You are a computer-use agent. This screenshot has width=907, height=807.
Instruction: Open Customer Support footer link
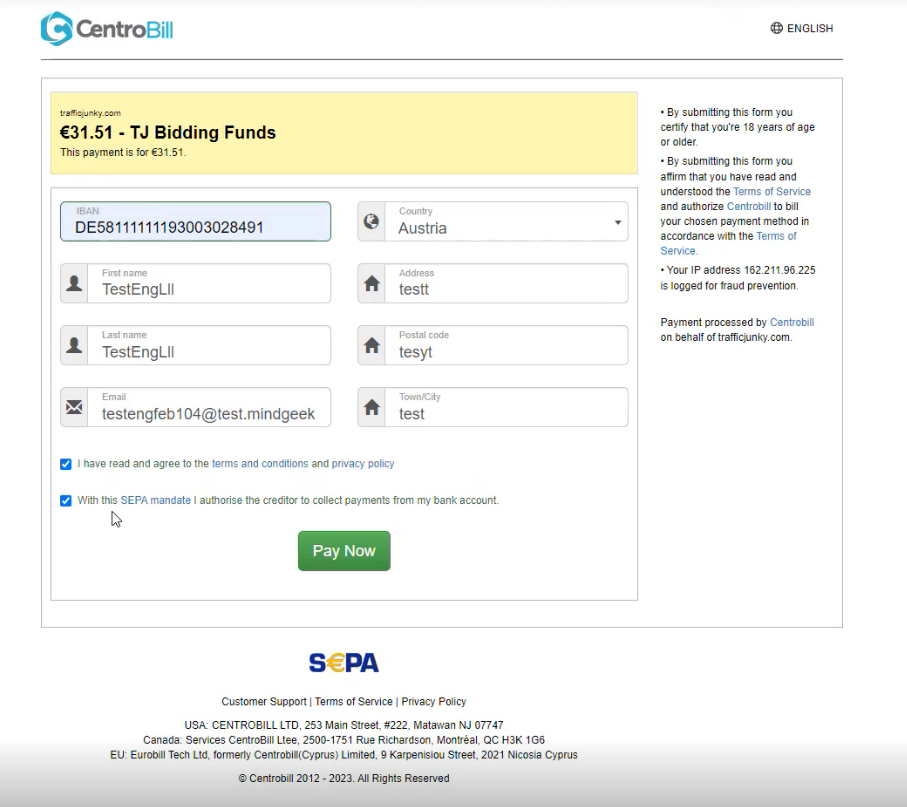click(264, 702)
